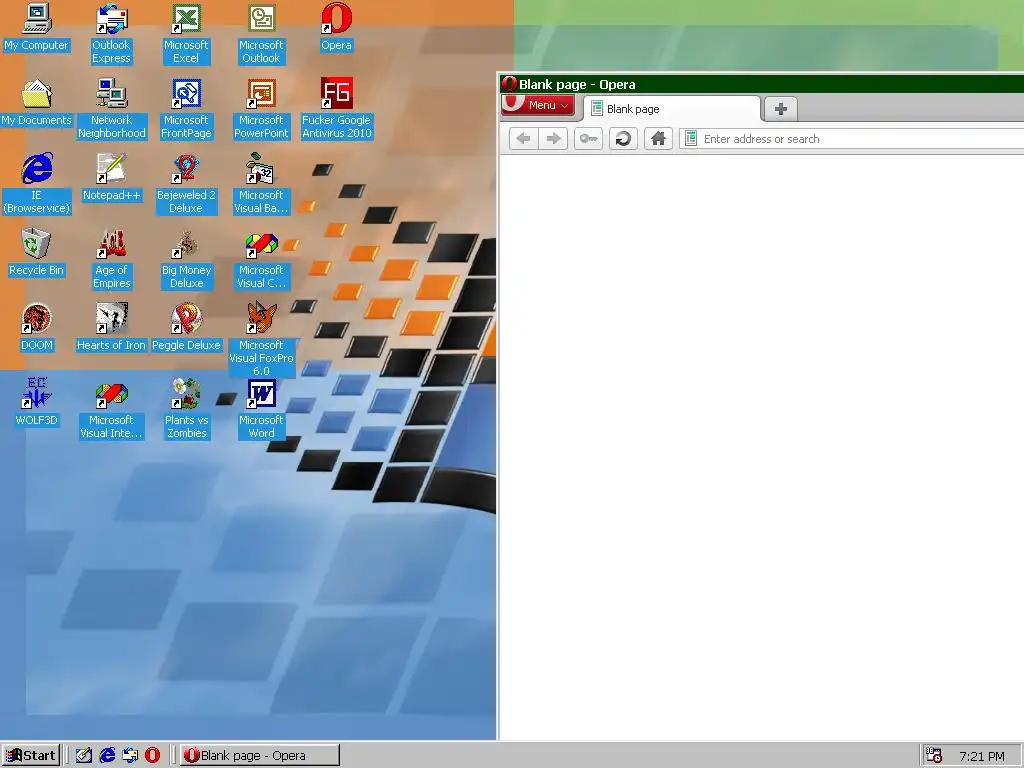Reload the page in Opera
The width and height of the screenshot is (1024, 768).
623,138
